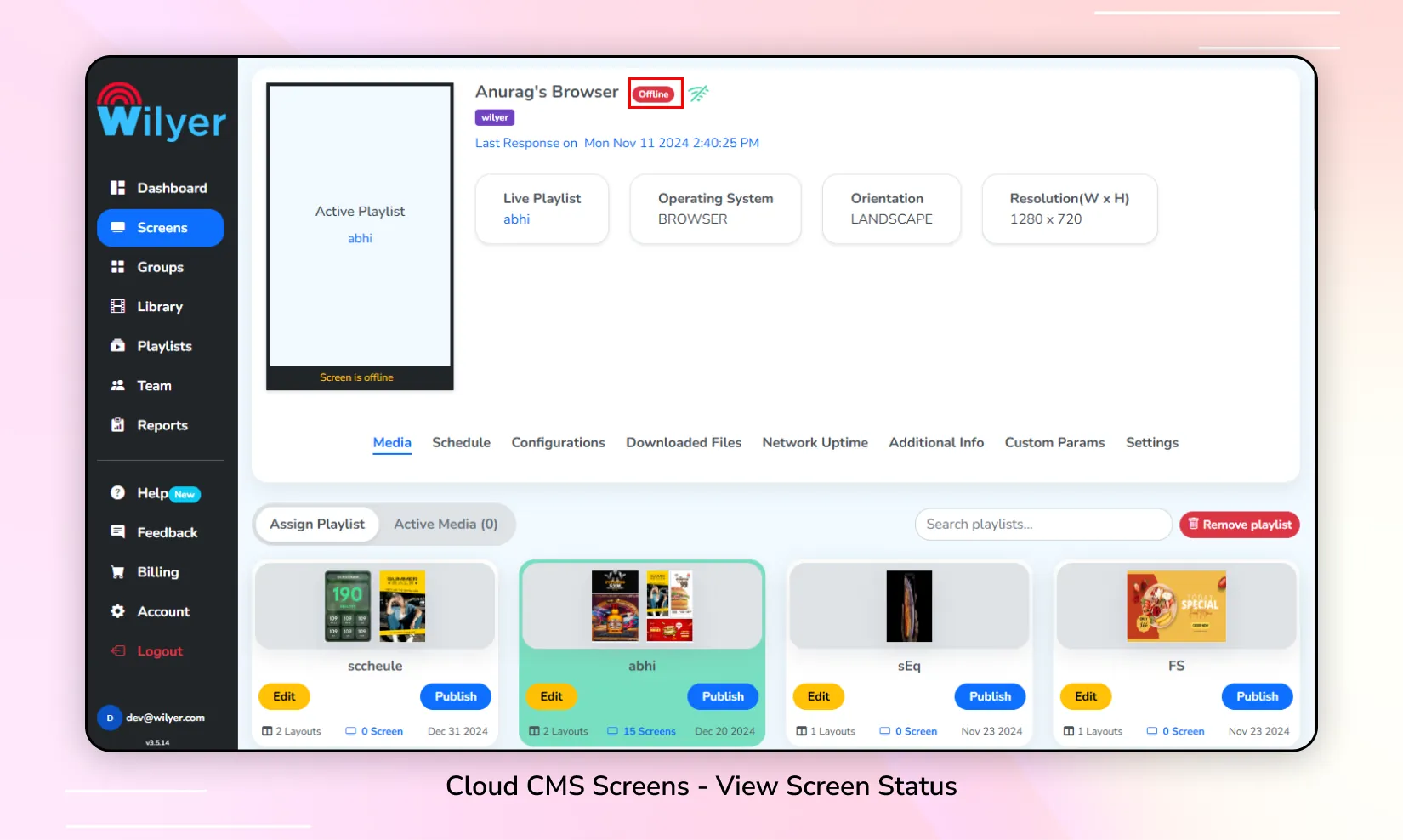This screenshot has height=840, width=1403.
Task: Switch to Active Media (0)
Action: click(x=446, y=524)
